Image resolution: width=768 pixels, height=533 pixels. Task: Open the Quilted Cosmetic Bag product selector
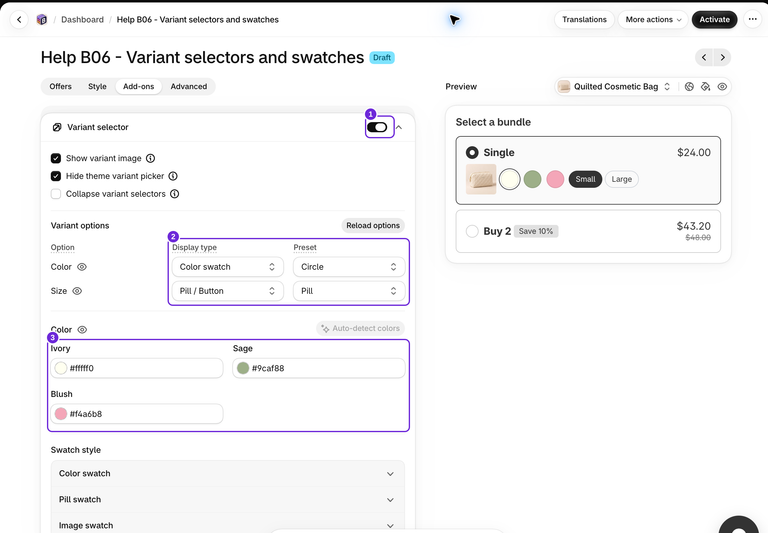pos(615,87)
